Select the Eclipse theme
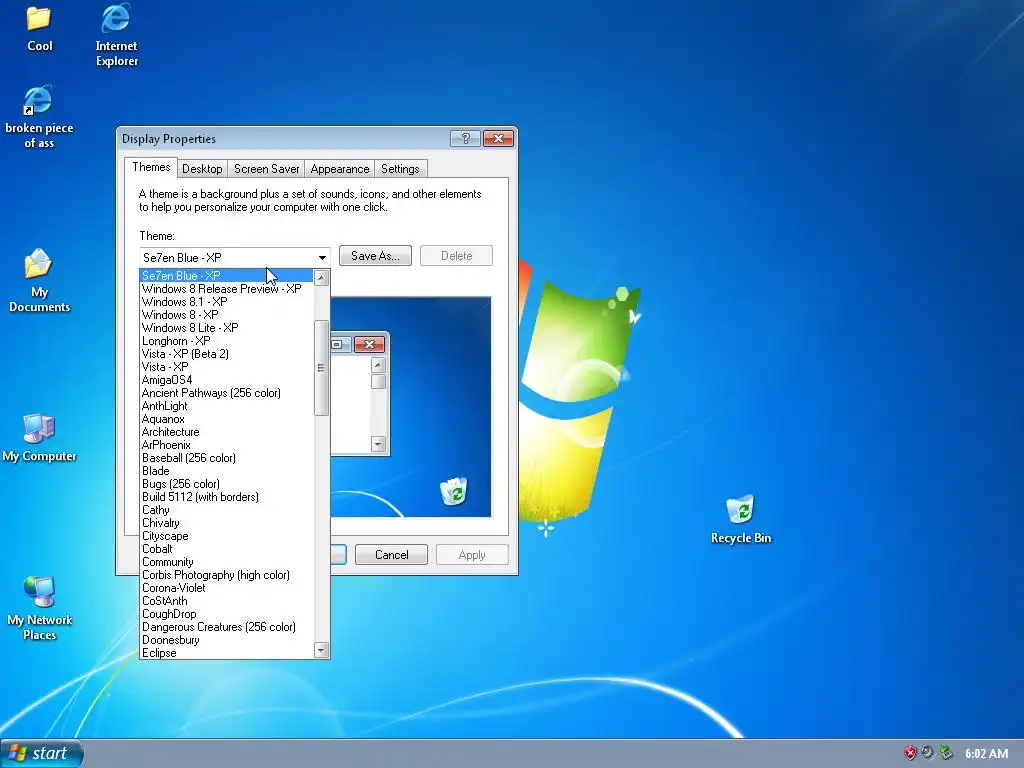Screen dimensions: 1024x768 pos(227,653)
